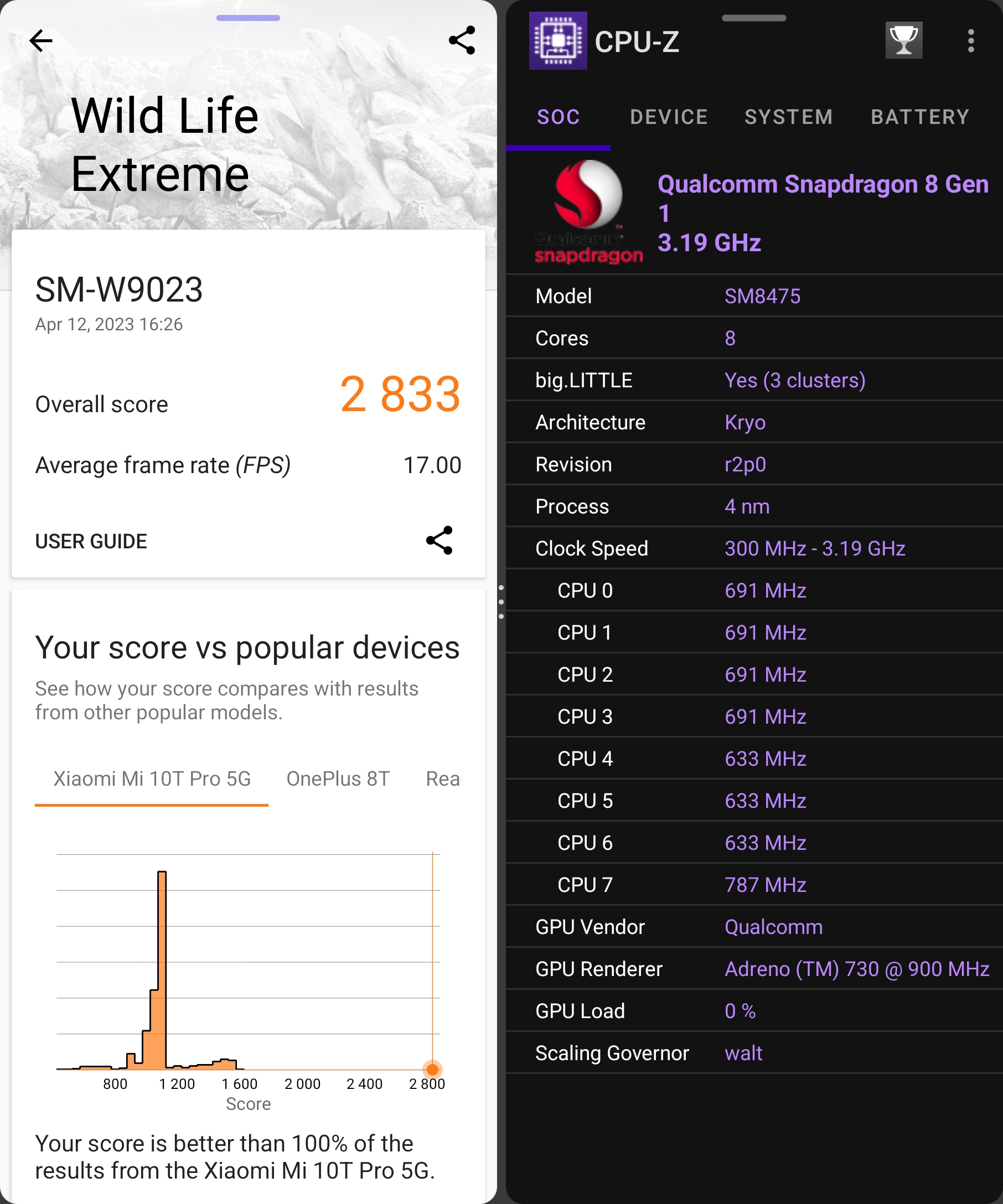1003x1204 pixels.
Task: Tap the Overall score label
Action: (x=101, y=404)
